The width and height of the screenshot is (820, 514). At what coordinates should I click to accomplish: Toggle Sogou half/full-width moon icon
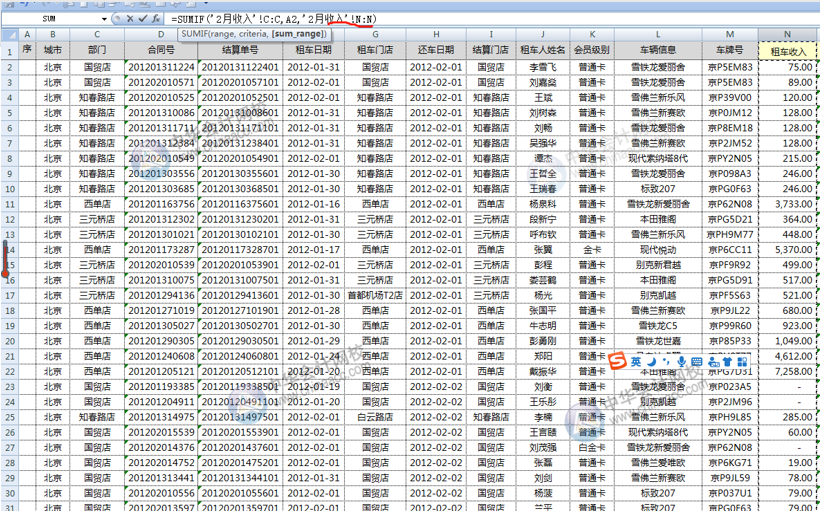click(x=652, y=362)
